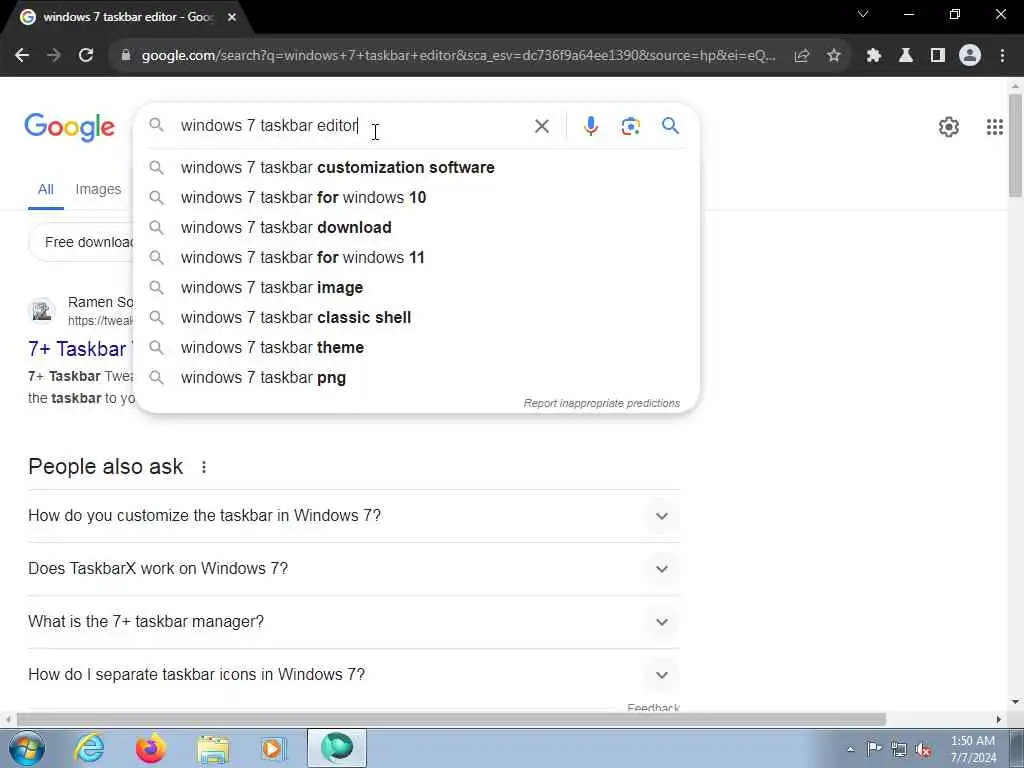Click the vertical page scrollbar thumb
The image size is (1024, 768).
tap(1016, 145)
